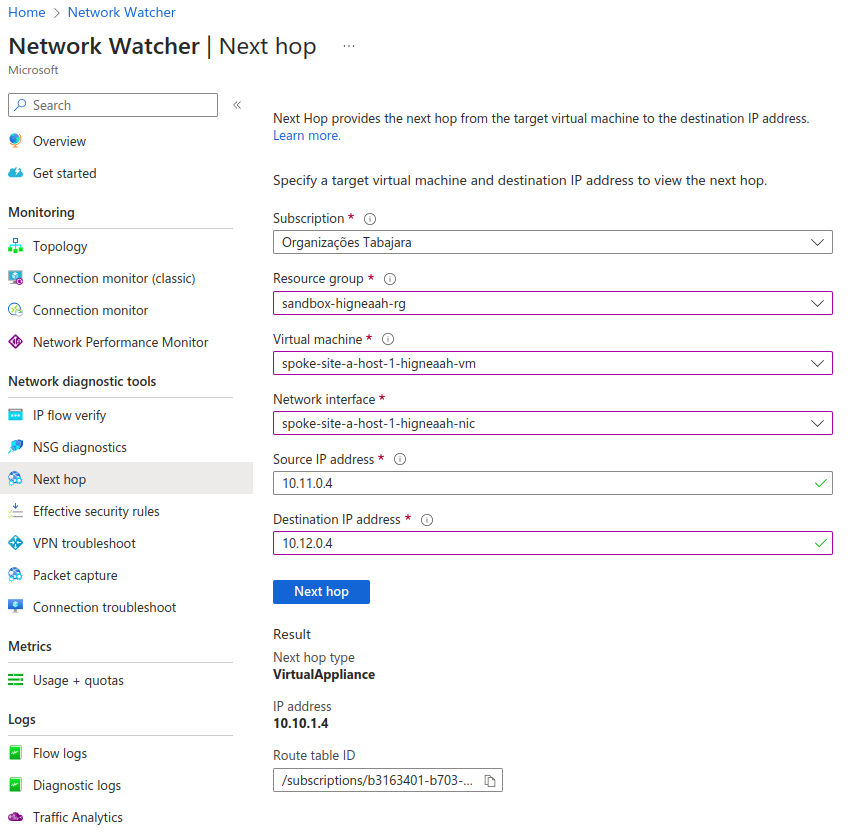Click the Connection monitor icon
This screenshot has height=839, width=853.
point(15,310)
